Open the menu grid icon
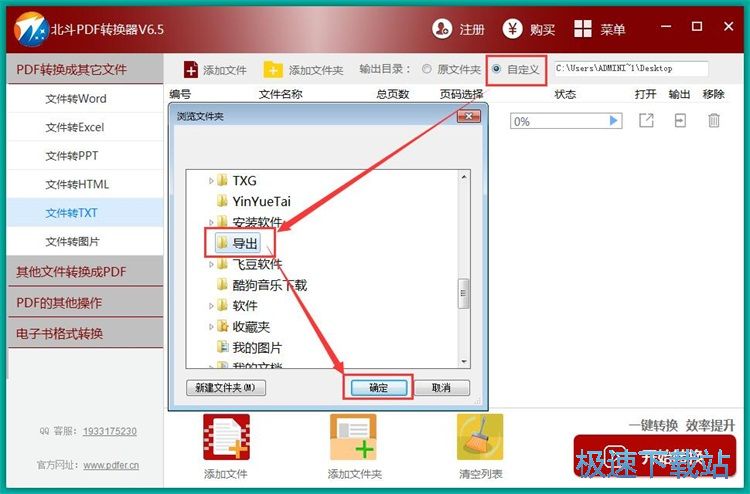Viewport: 750px width, 494px height. click(583, 29)
